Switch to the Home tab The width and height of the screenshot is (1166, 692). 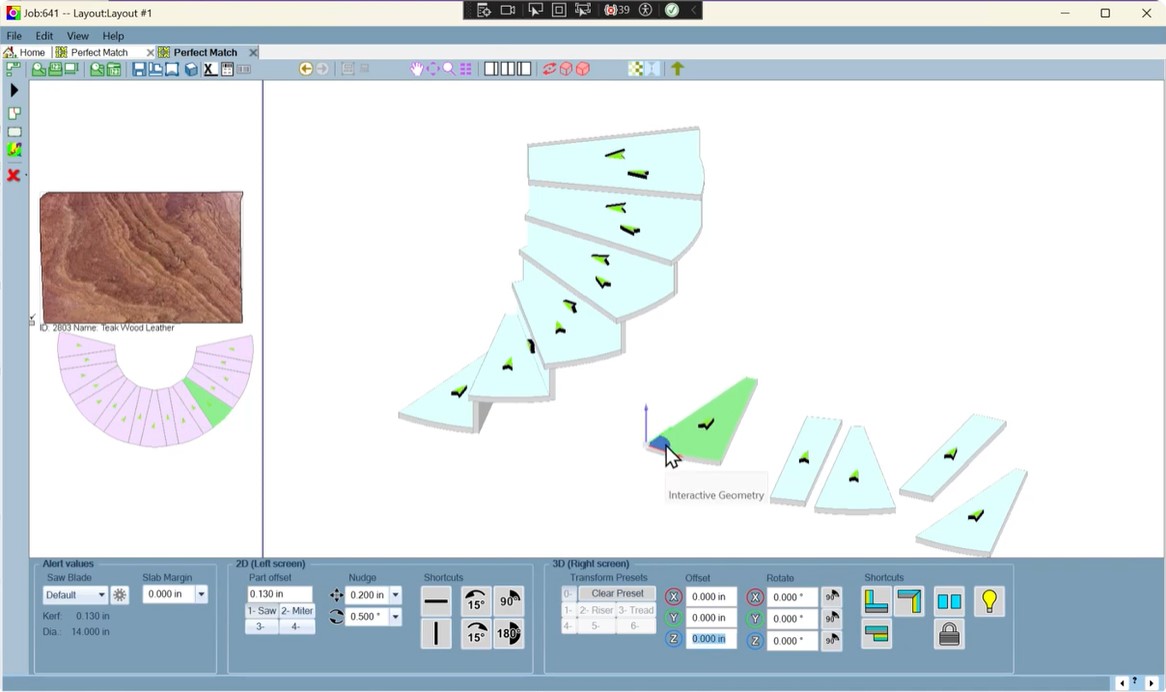pyautogui.click(x=26, y=52)
